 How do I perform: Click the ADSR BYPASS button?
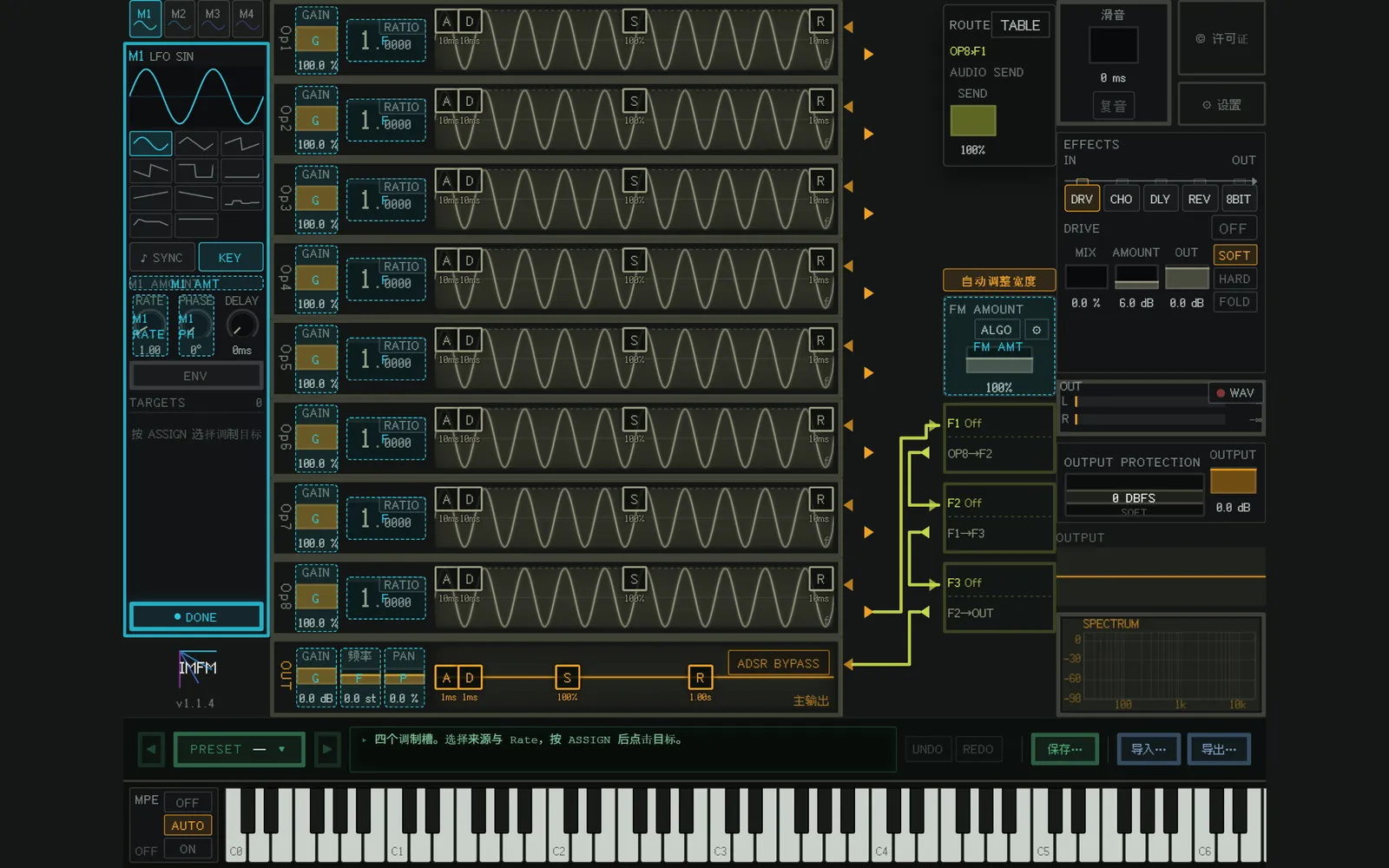pyautogui.click(x=778, y=663)
